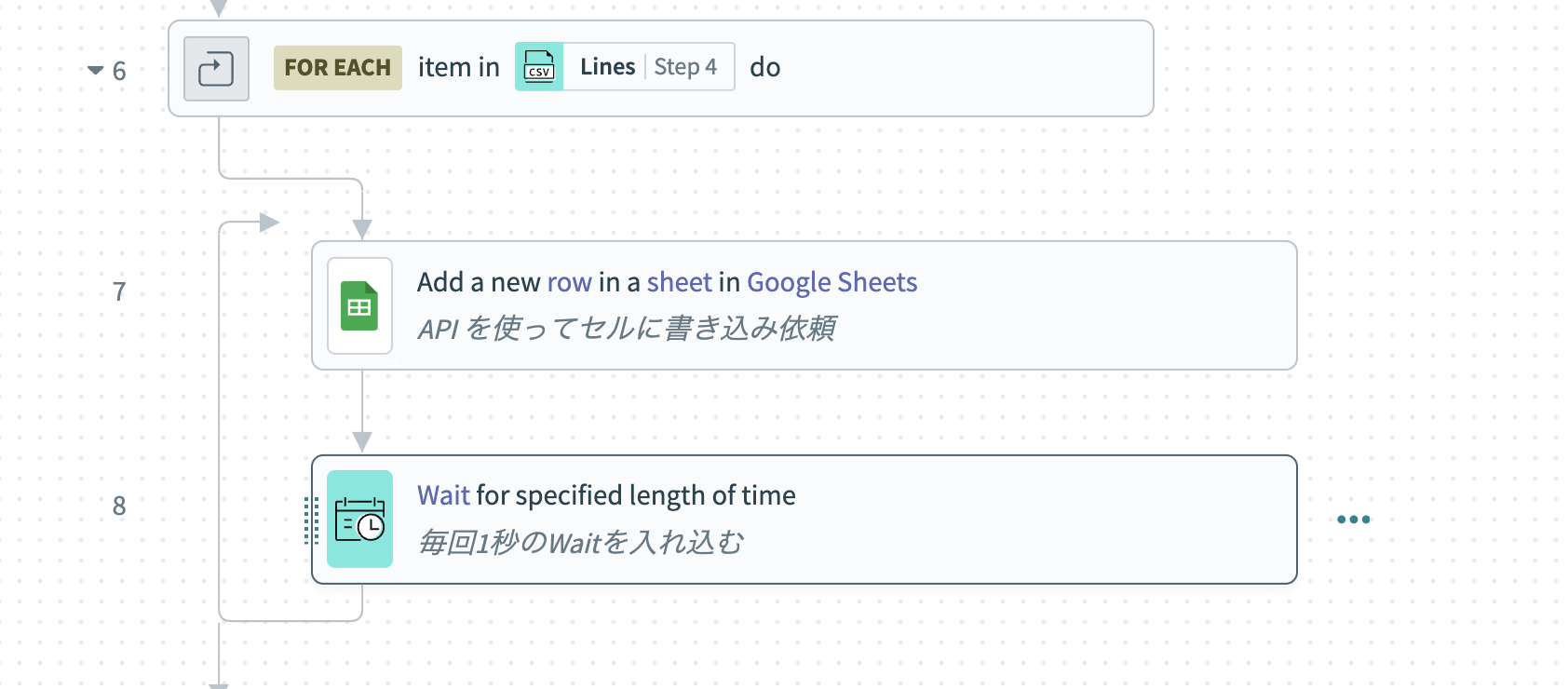This screenshot has width=1568, height=689.
Task: Click the Google Sheets link text
Action: click(831, 282)
